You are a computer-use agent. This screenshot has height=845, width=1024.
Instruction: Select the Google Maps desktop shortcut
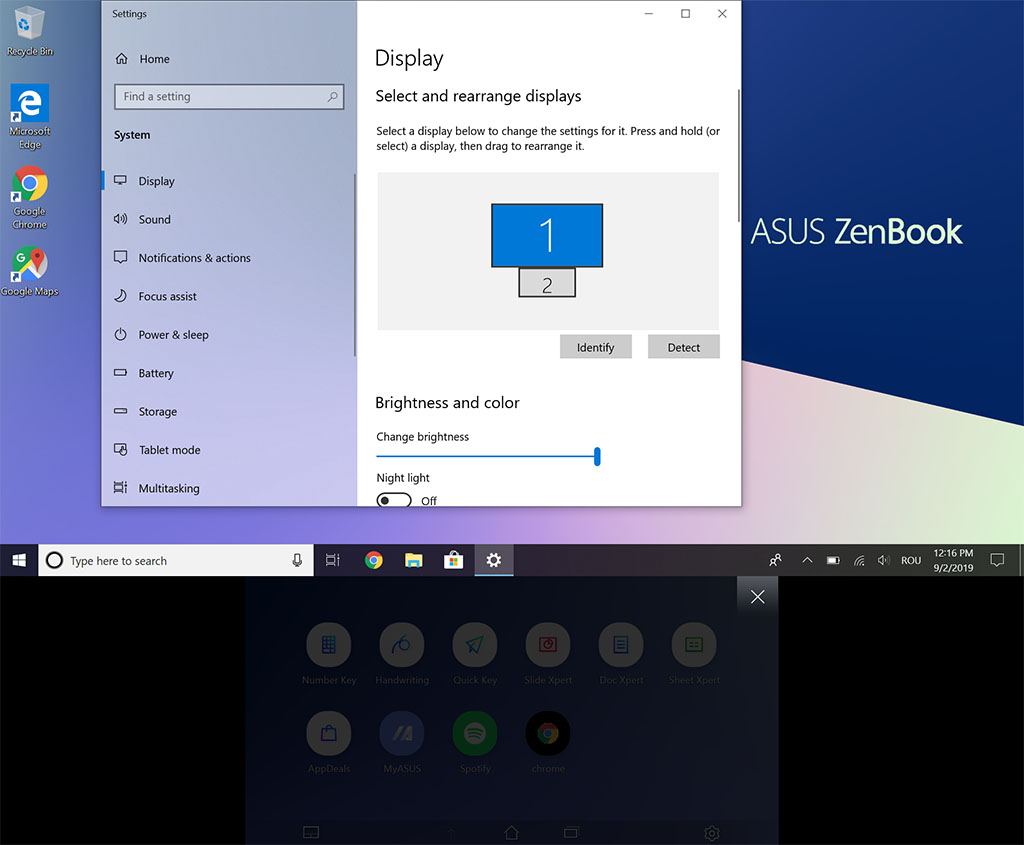29,272
